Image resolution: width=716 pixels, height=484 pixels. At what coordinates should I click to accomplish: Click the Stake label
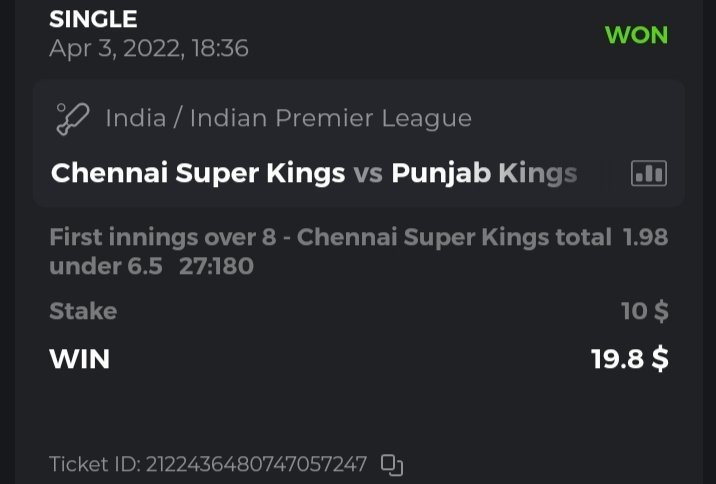click(83, 311)
